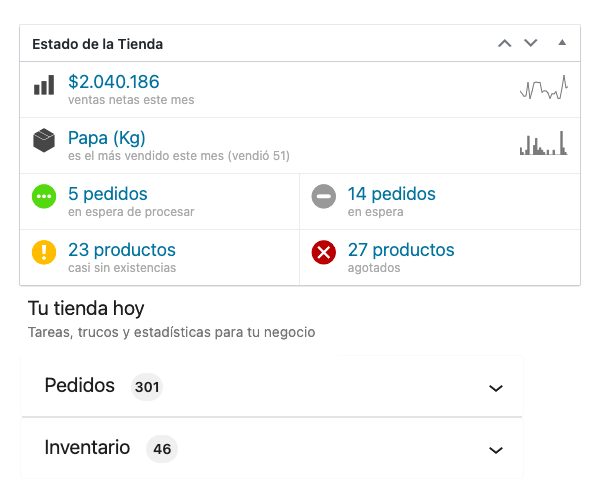600x500 pixels.
Task: Click the yellow low stock warning icon
Action: pyautogui.click(x=43, y=253)
